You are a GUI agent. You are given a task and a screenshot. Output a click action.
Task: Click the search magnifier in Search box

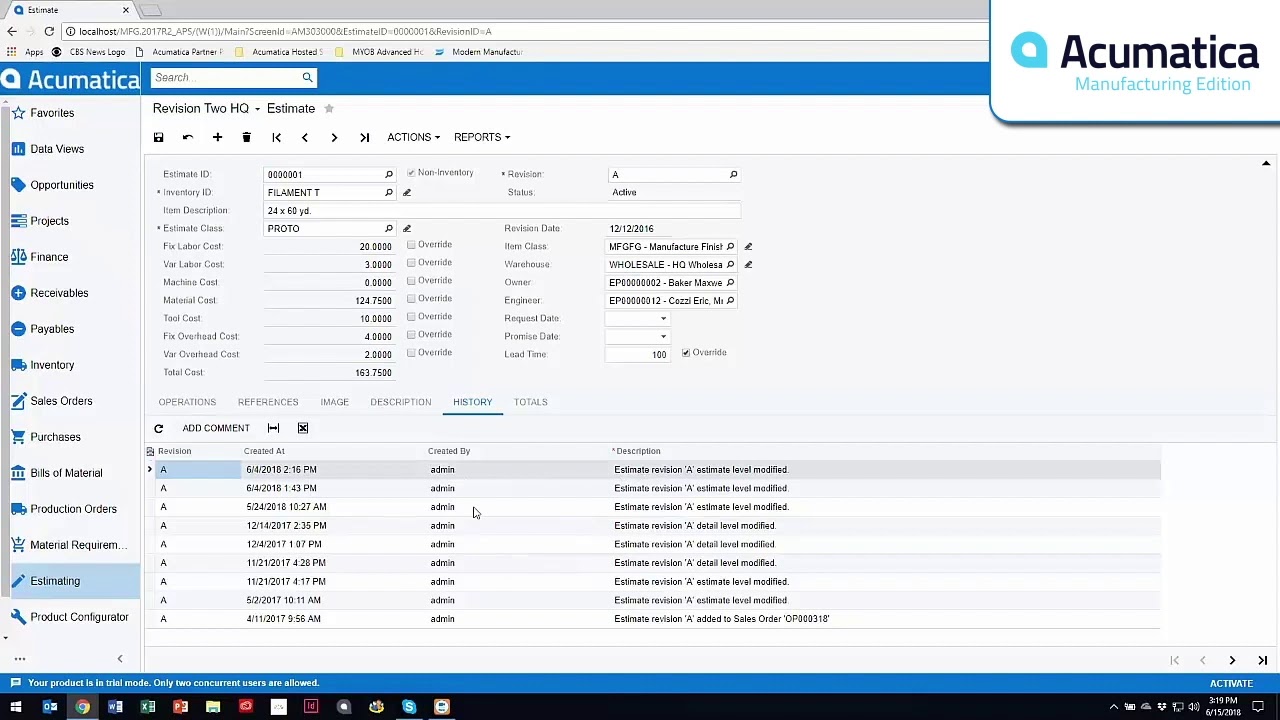tap(307, 77)
